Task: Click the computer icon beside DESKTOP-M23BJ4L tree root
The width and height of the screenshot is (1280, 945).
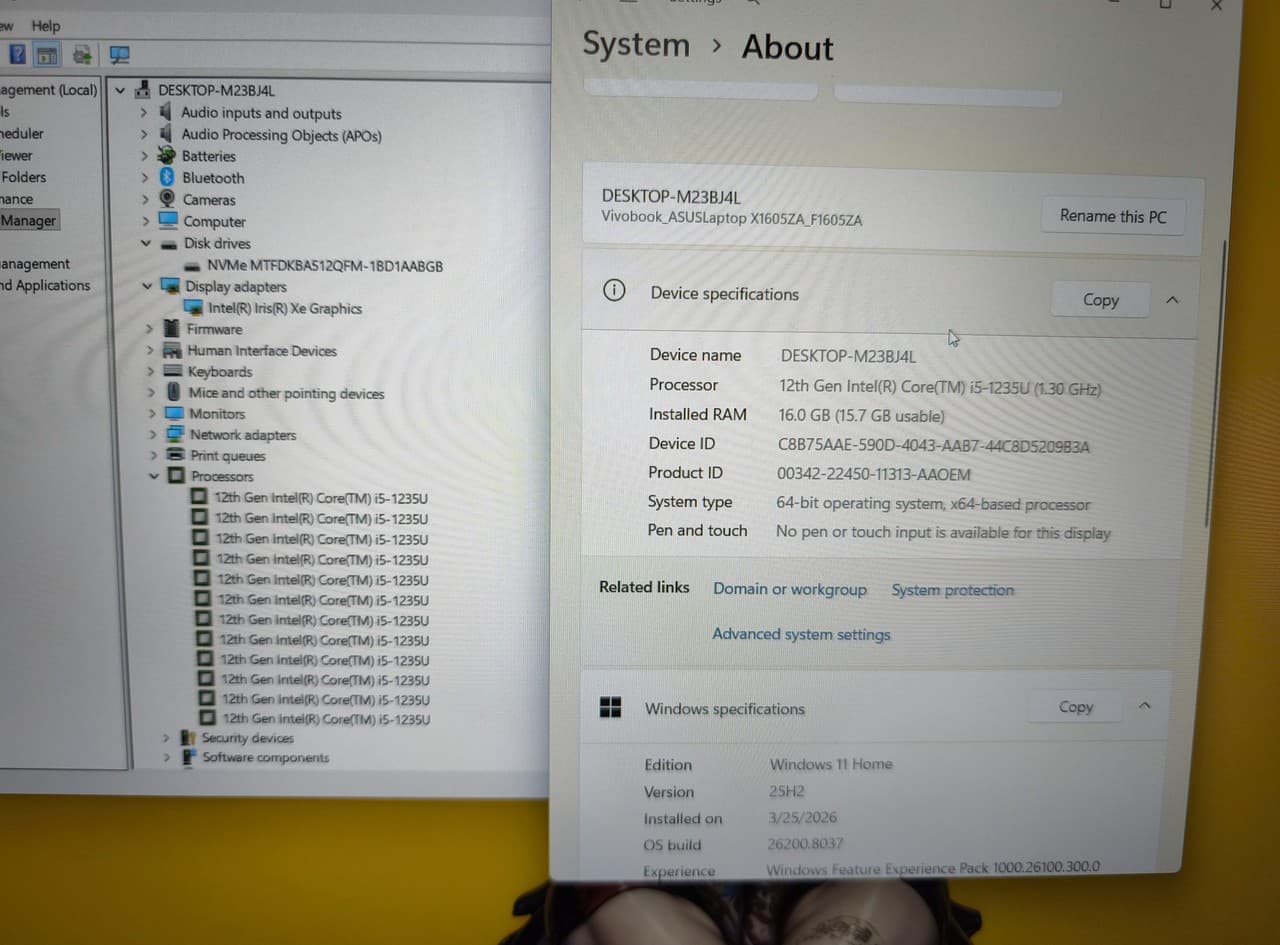Action: point(143,90)
